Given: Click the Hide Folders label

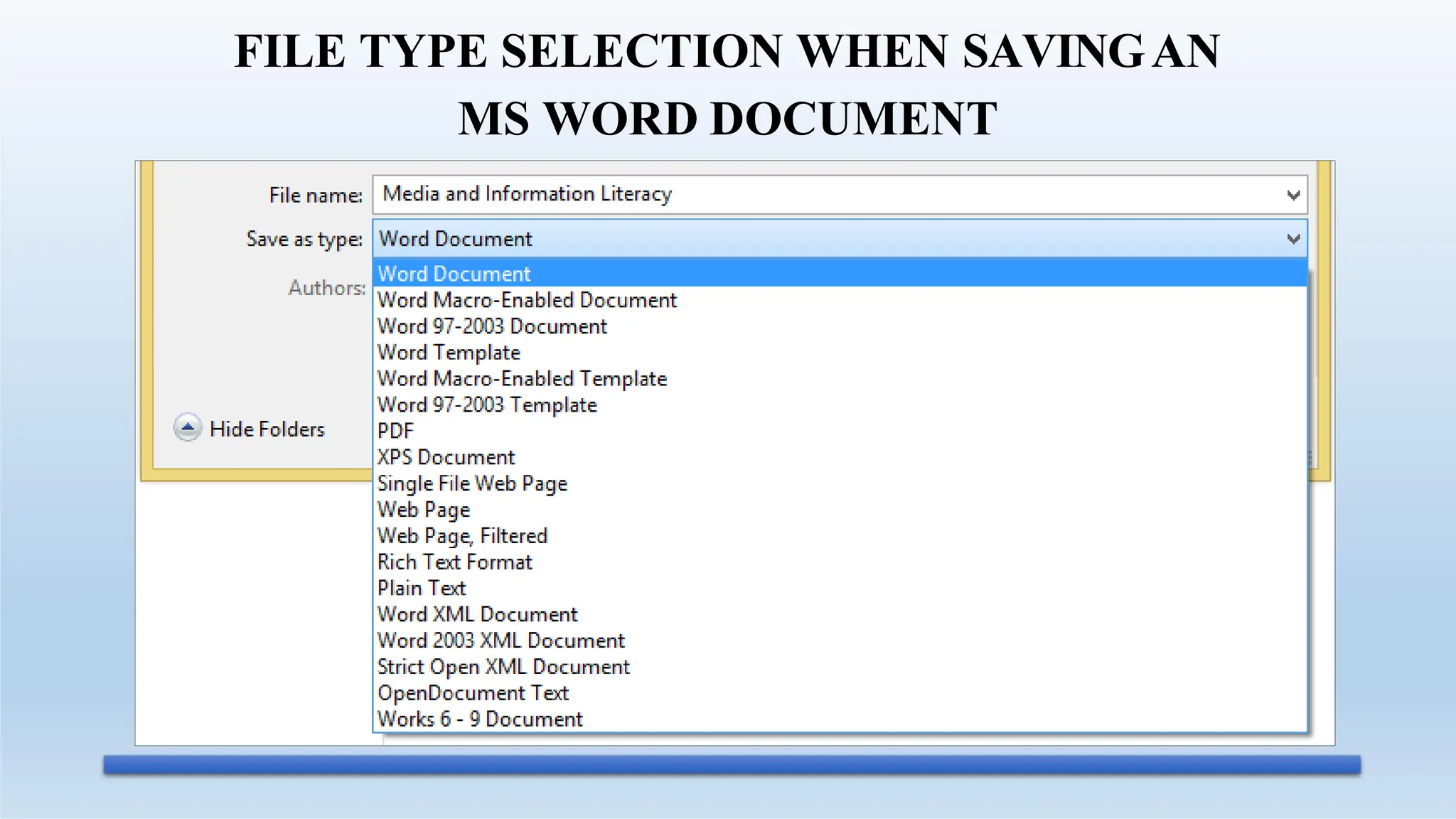Looking at the screenshot, I should click(x=267, y=429).
